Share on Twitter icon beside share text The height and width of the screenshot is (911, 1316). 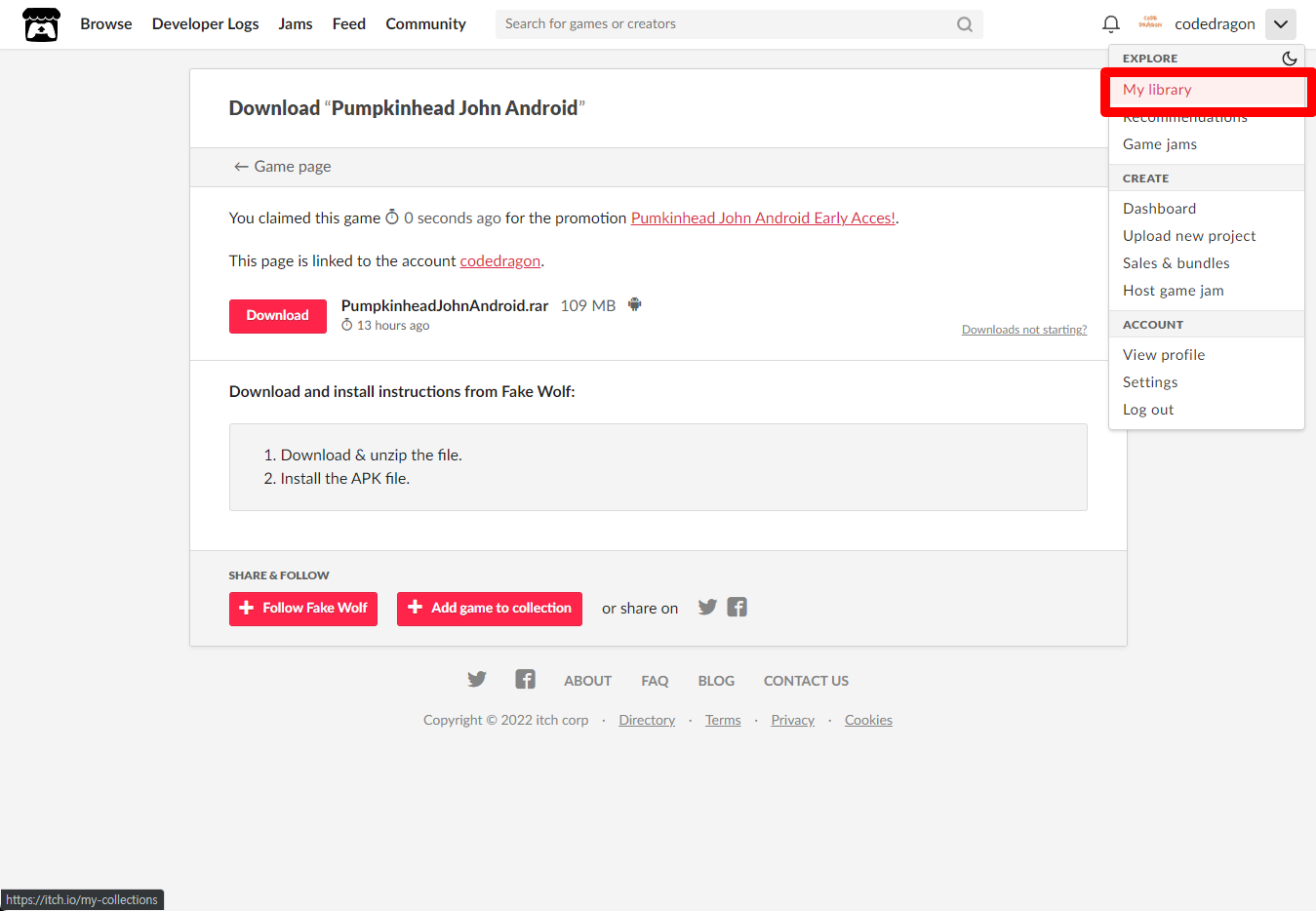click(707, 608)
